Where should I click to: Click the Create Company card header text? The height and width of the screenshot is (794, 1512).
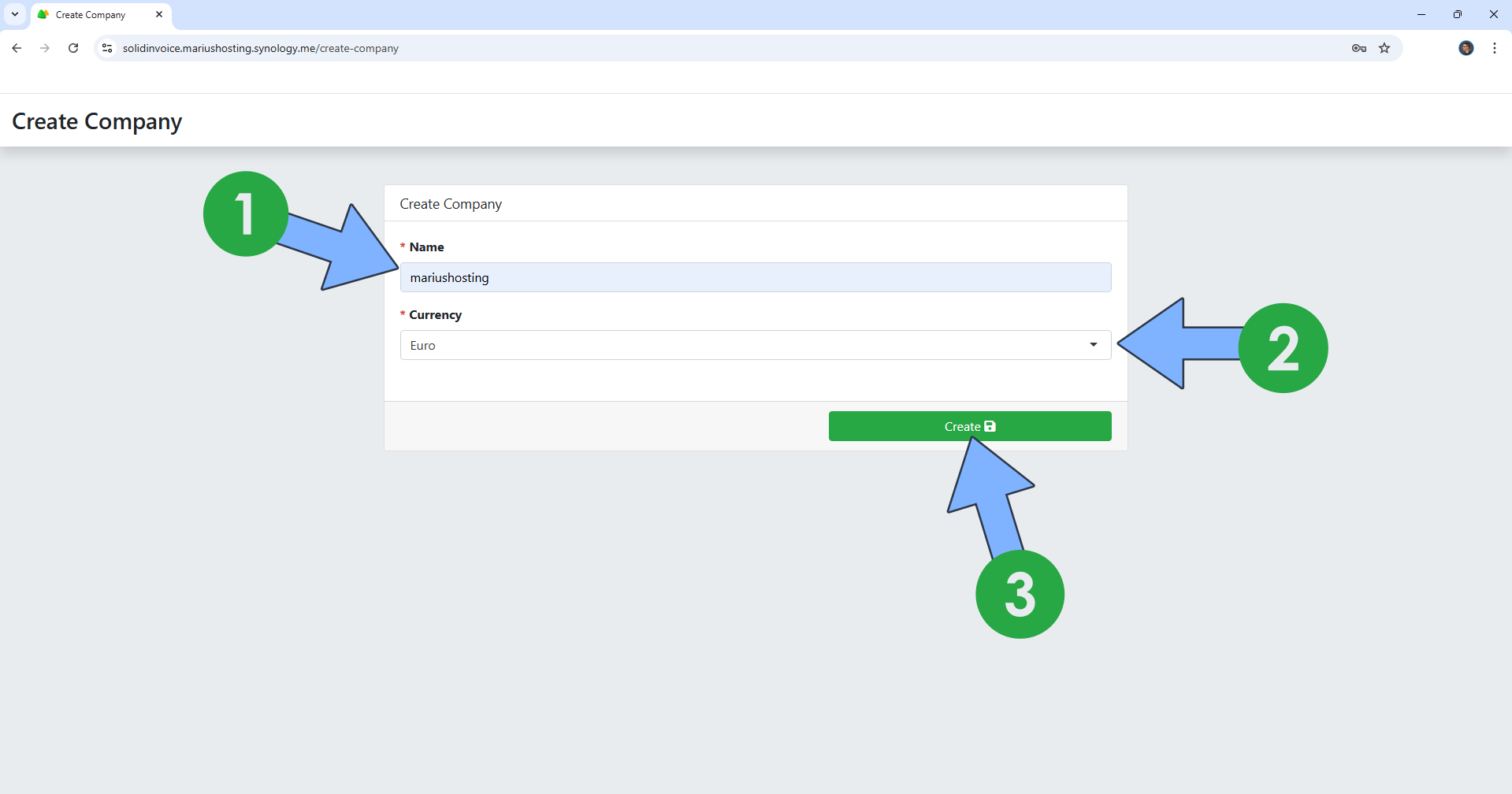(x=451, y=204)
